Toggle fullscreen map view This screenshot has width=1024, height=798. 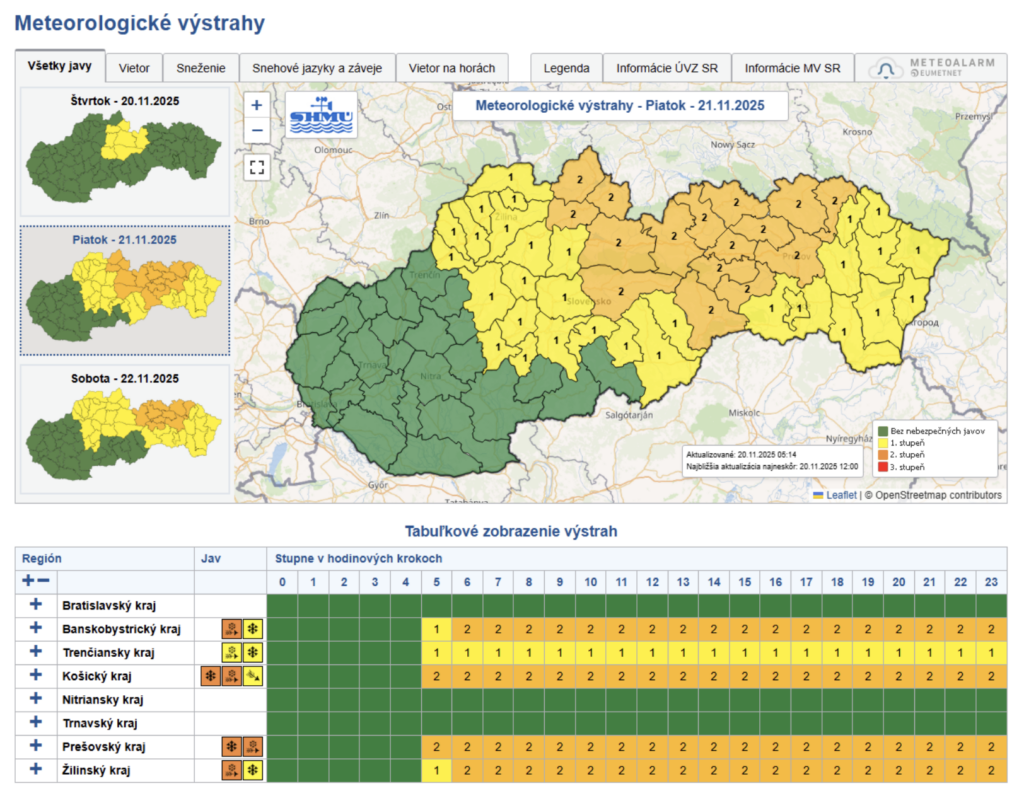[257, 166]
